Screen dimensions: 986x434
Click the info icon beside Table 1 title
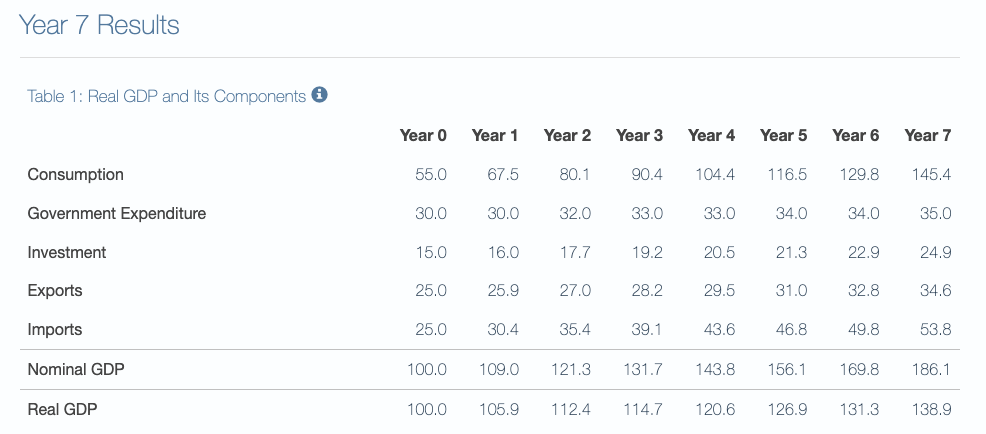[320, 95]
